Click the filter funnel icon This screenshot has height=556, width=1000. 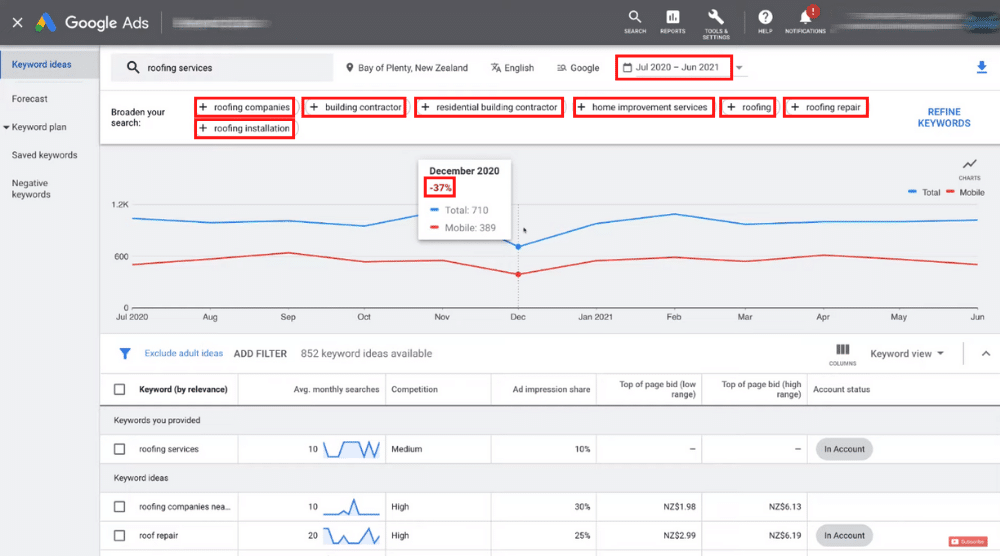click(125, 353)
